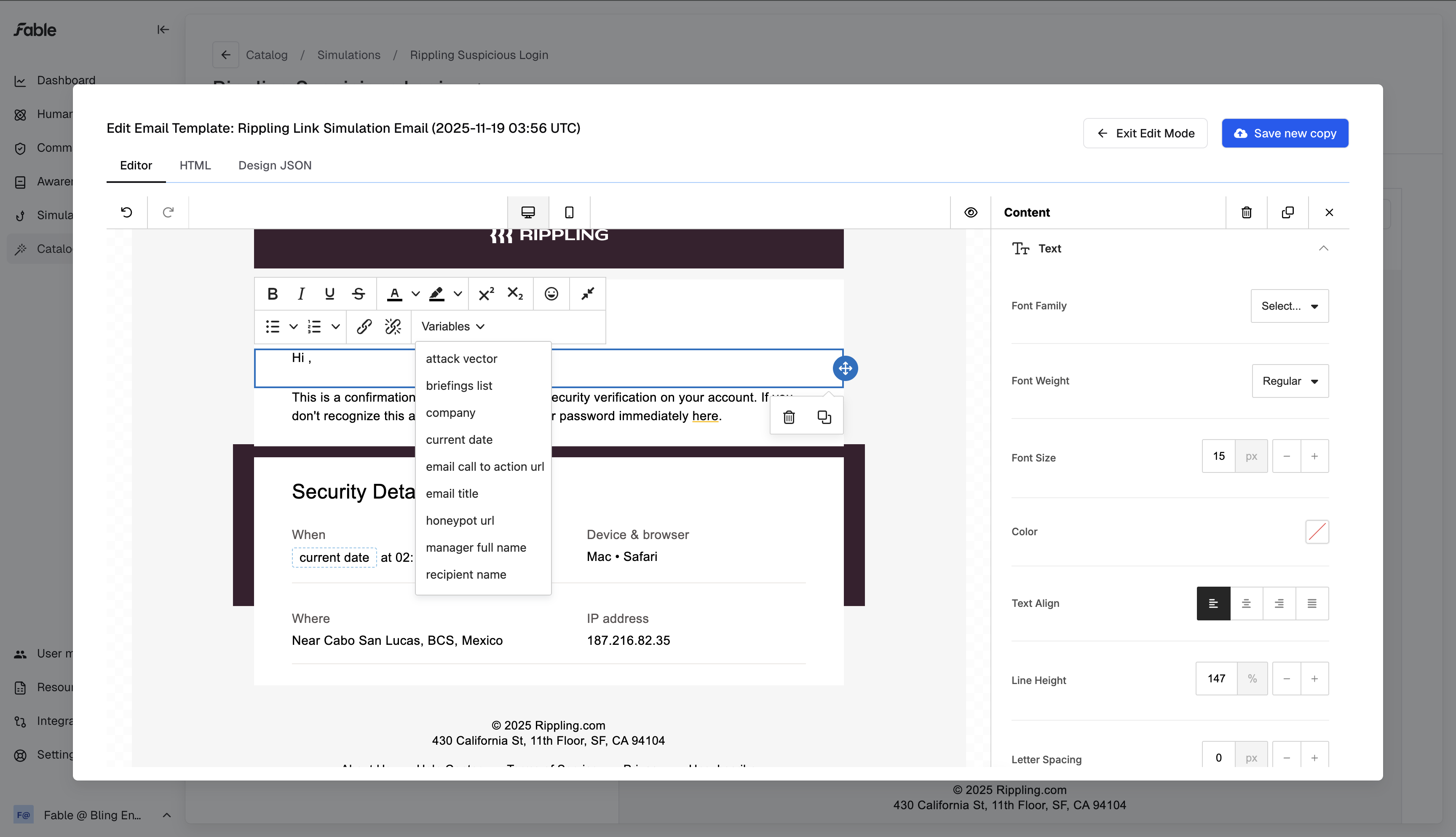Open bulleted list style dropdown
The height and width of the screenshot is (837, 1456).
click(293, 327)
